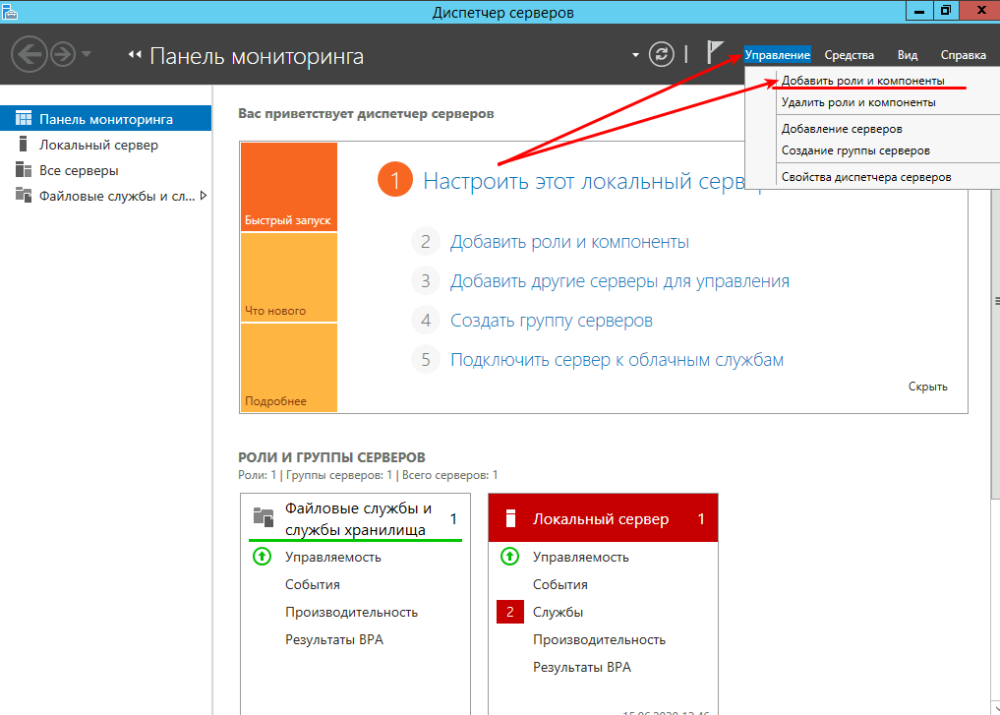The height and width of the screenshot is (715, 1000).
Task: Click the Панель мониторинга breadcrumb title
Action: pyautogui.click(x=256, y=56)
